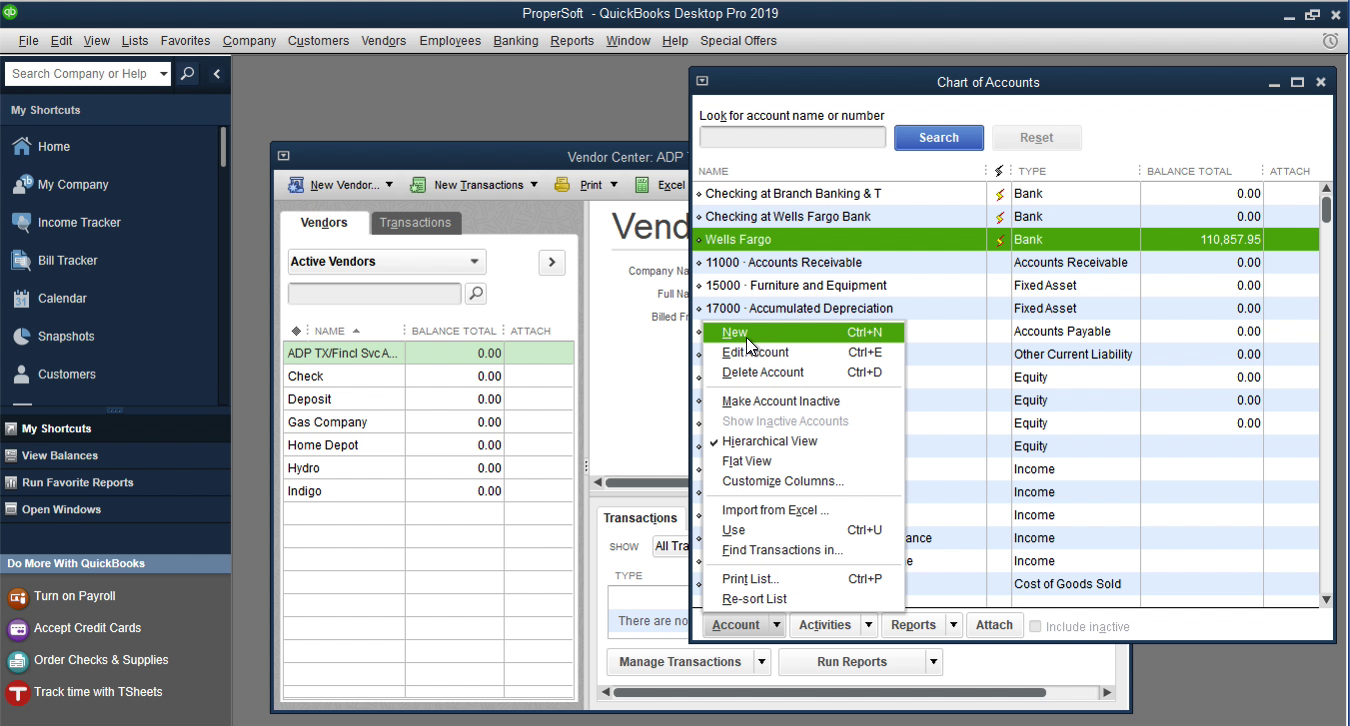
Task: Focus the account name or number search field
Action: coord(793,138)
